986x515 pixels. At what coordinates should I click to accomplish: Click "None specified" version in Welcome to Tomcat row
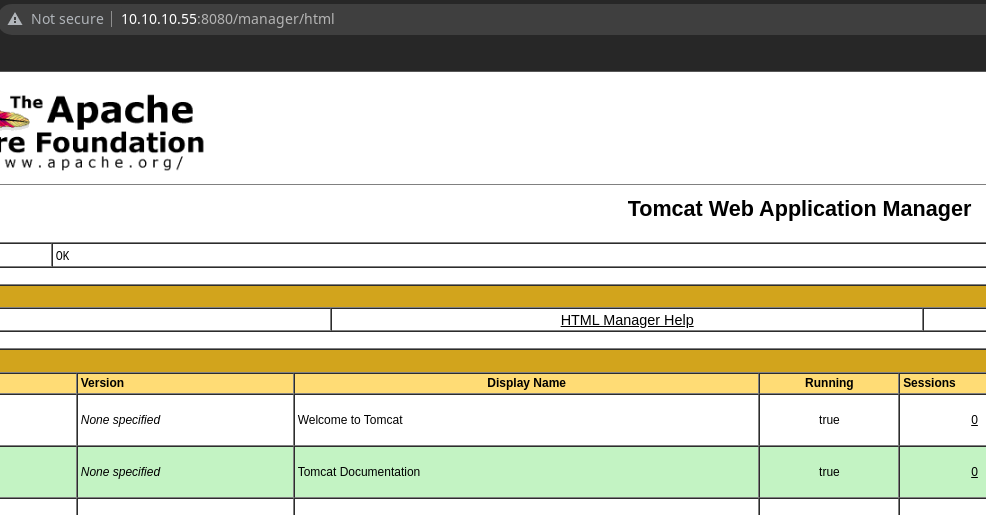(x=120, y=420)
